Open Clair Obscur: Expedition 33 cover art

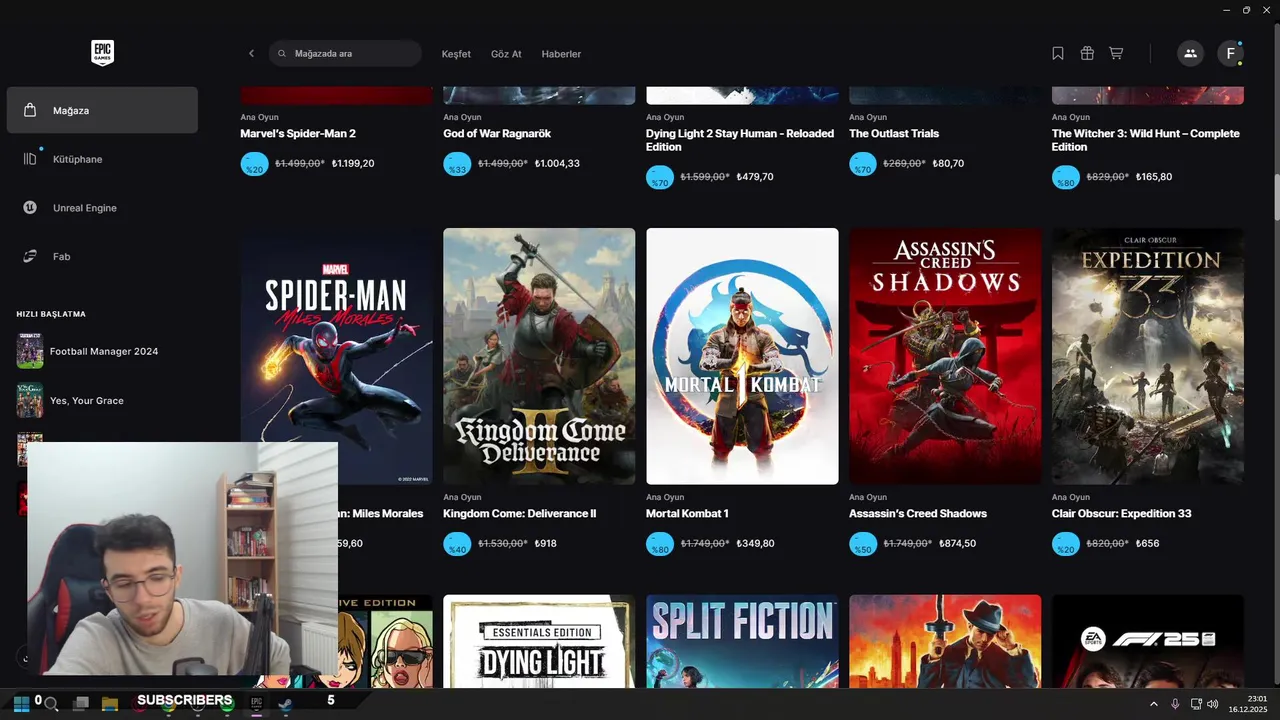[1148, 356]
